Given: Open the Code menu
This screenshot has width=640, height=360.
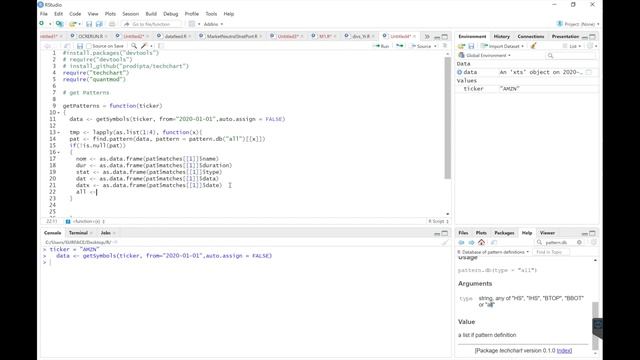Looking at the screenshot, I should click(x=75, y=14).
